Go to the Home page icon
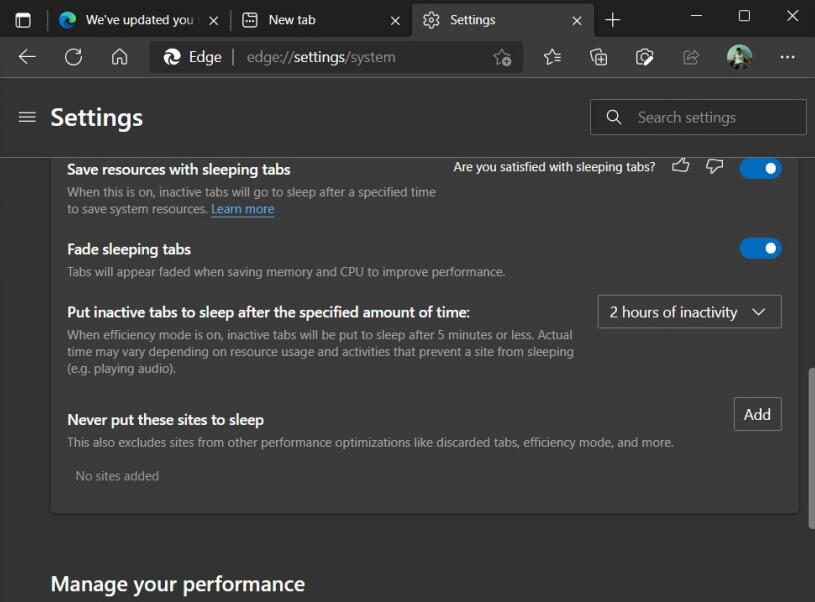815x602 pixels. [x=120, y=57]
